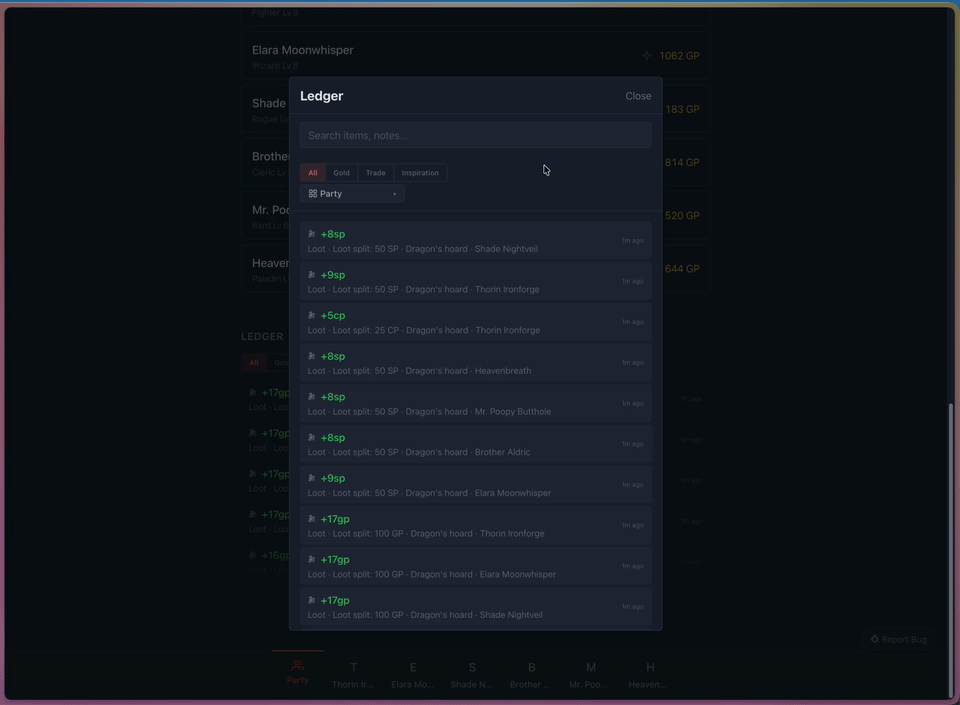The image size is (960, 705).
Task: Click the Report Bug button
Action: pos(899,639)
